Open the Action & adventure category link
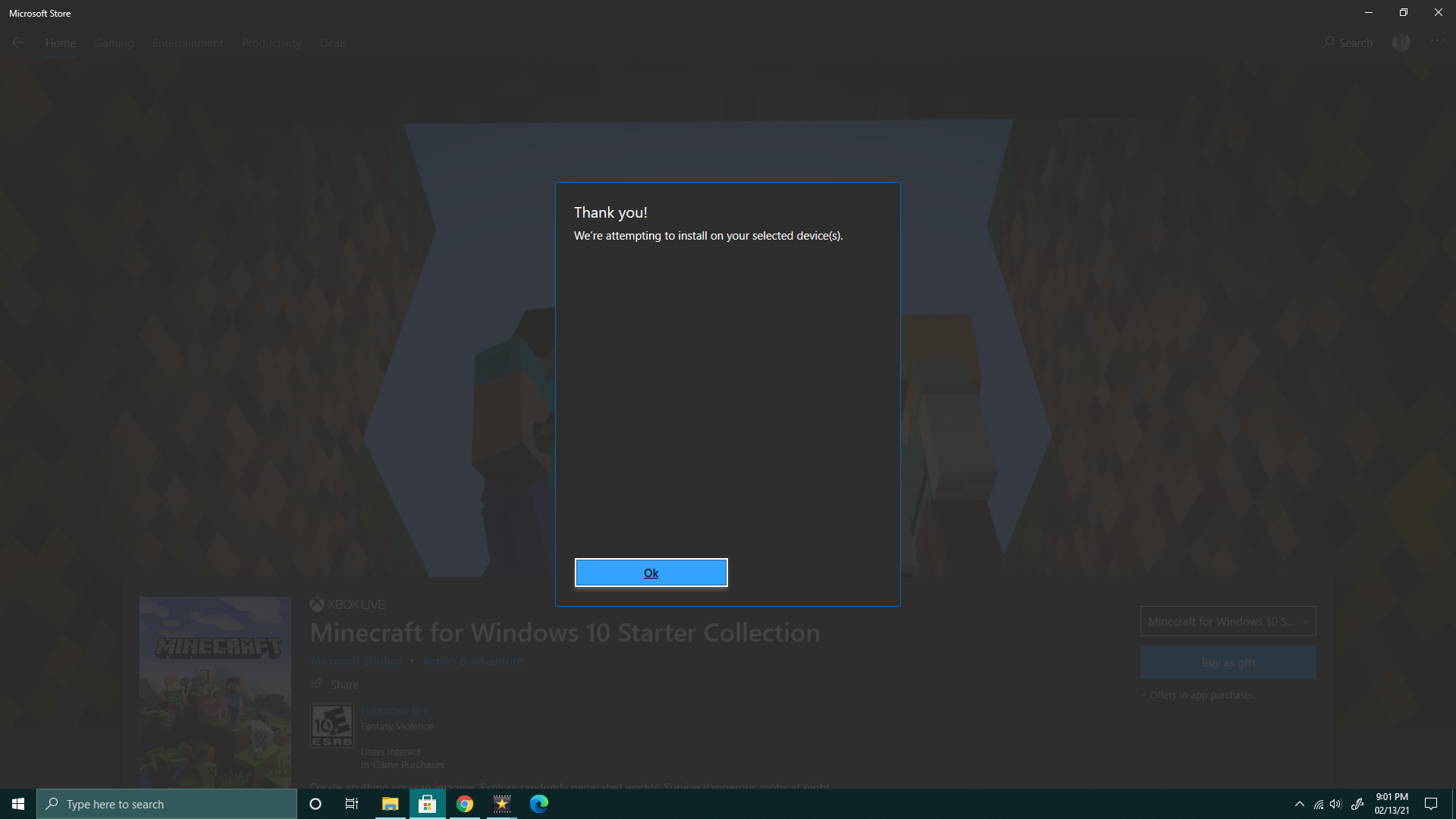The width and height of the screenshot is (1456, 819). coord(472,661)
